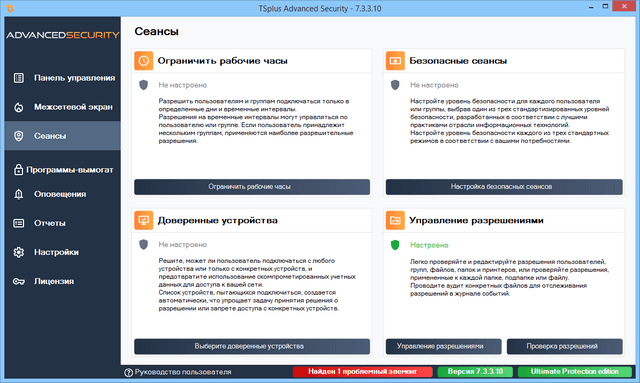
Task: Click the green shield in Управление разрешениями card
Action: coord(395,245)
